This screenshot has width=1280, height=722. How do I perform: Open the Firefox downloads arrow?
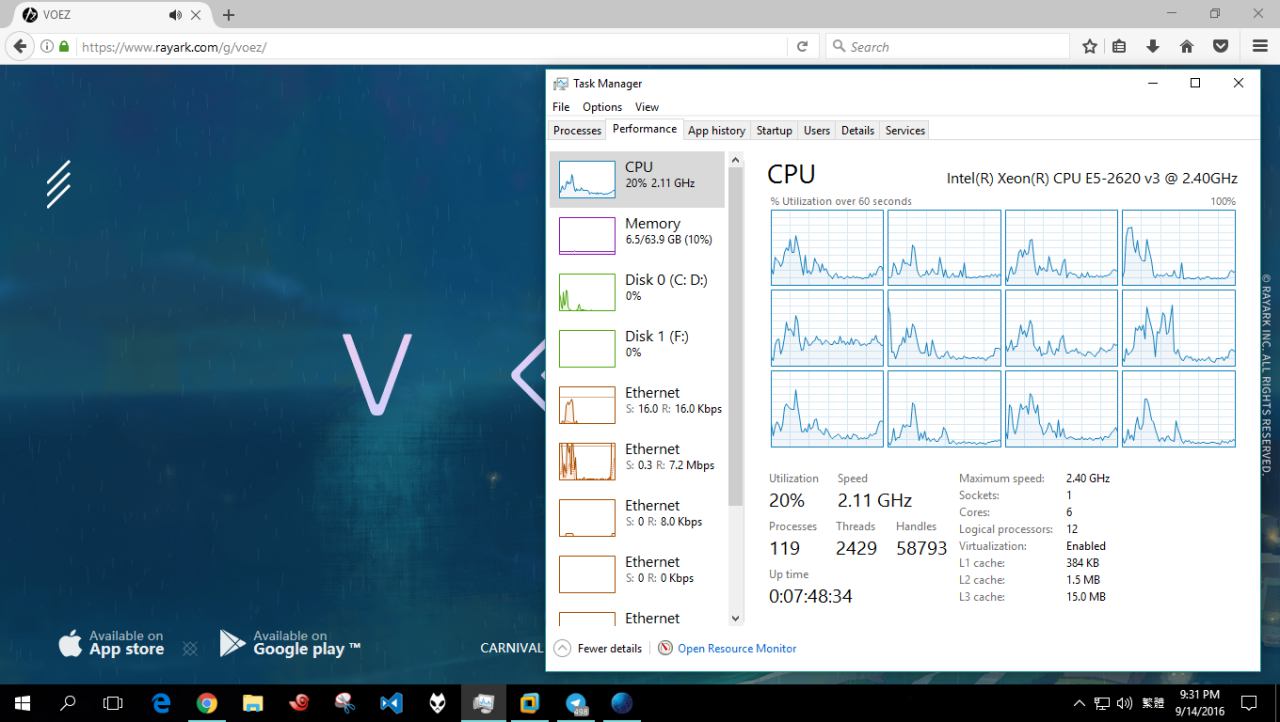coord(1153,46)
